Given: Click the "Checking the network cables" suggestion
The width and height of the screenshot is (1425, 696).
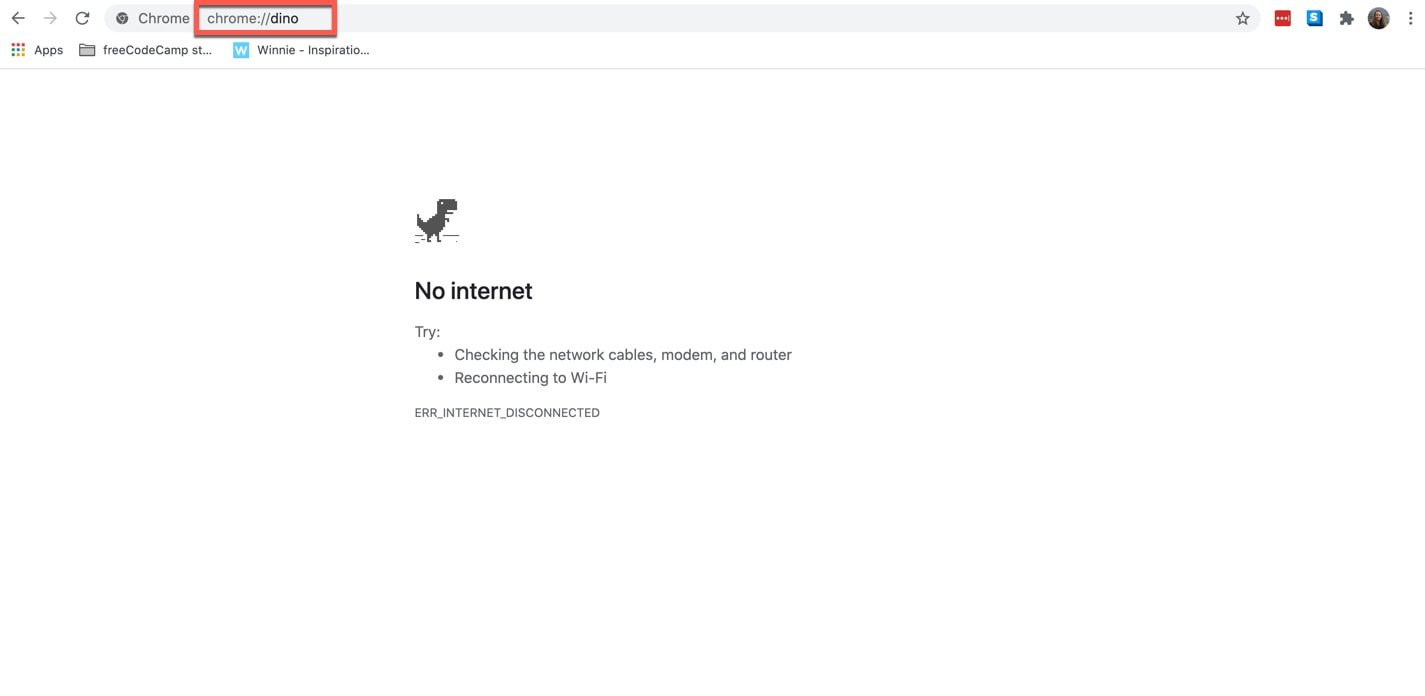Looking at the screenshot, I should (622, 355).
